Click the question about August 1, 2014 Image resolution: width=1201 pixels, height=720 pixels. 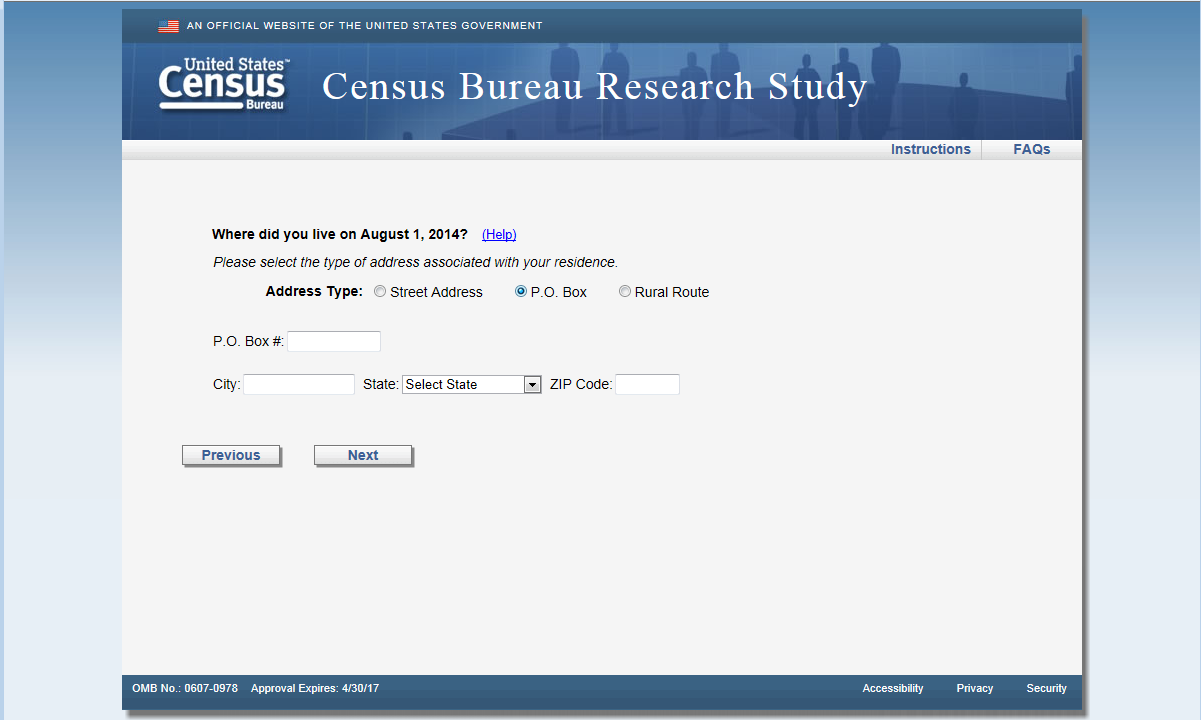pos(340,235)
